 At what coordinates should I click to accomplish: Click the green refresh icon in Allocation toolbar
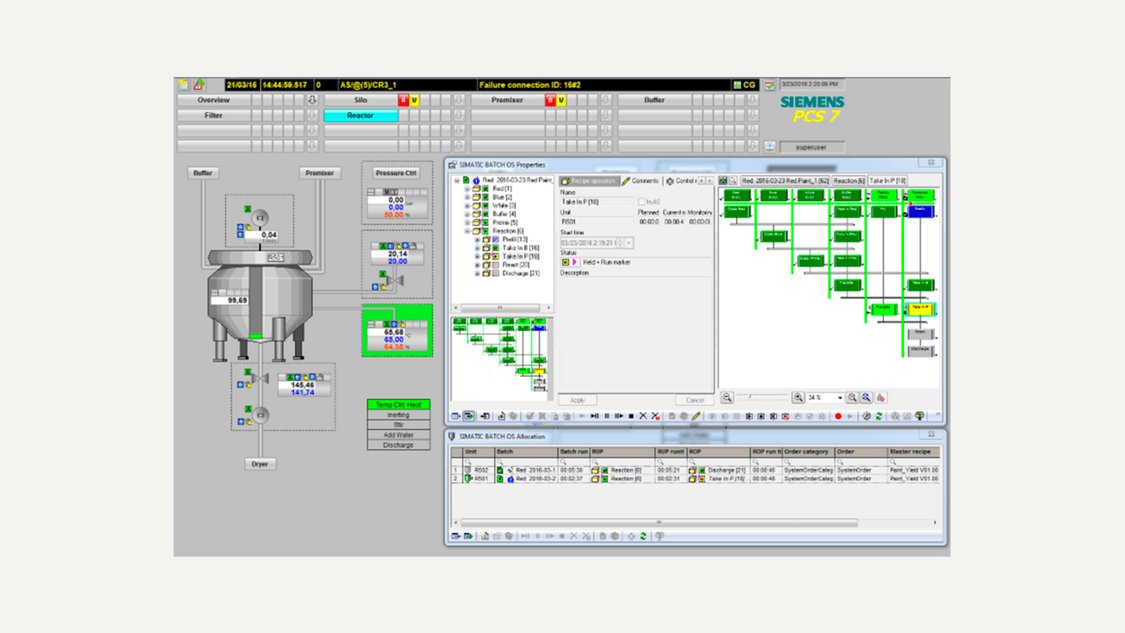(644, 536)
